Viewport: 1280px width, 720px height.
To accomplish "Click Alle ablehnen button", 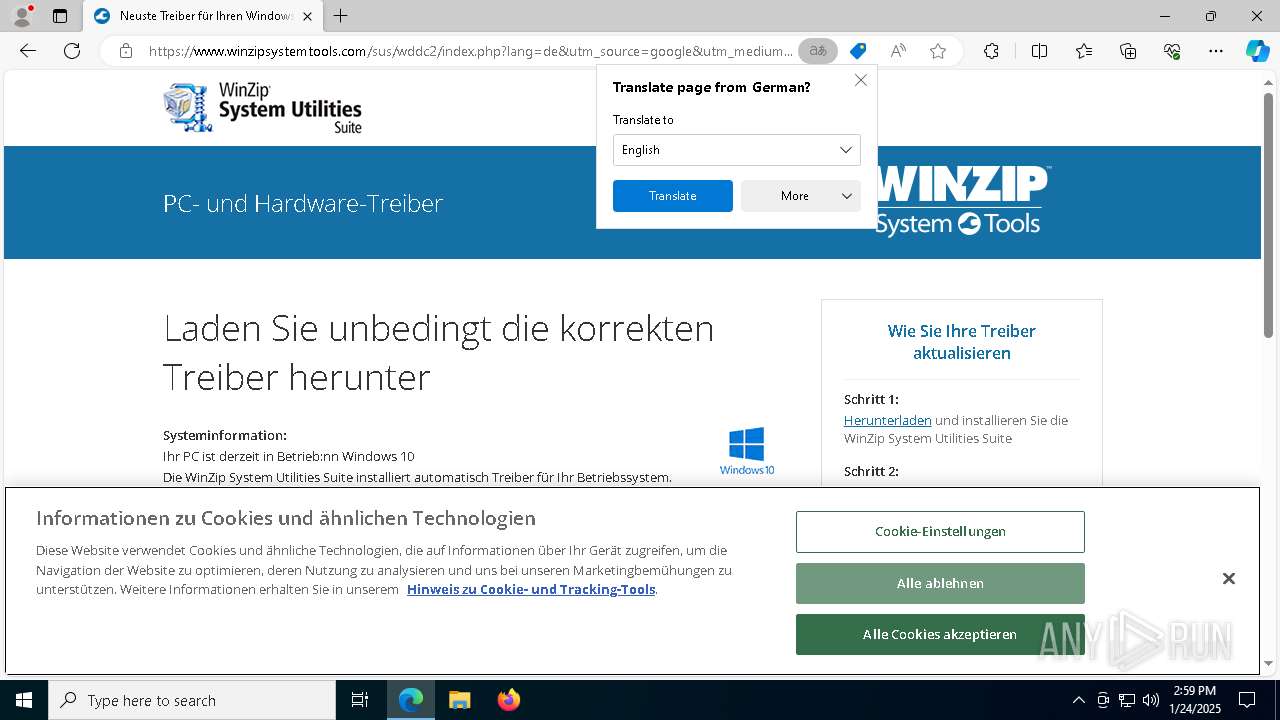I will (x=940, y=583).
